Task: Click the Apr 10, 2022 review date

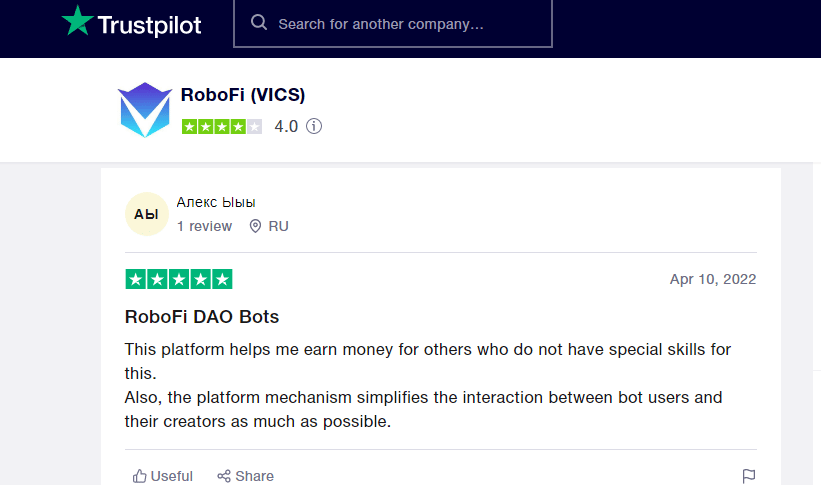Action: click(x=712, y=279)
